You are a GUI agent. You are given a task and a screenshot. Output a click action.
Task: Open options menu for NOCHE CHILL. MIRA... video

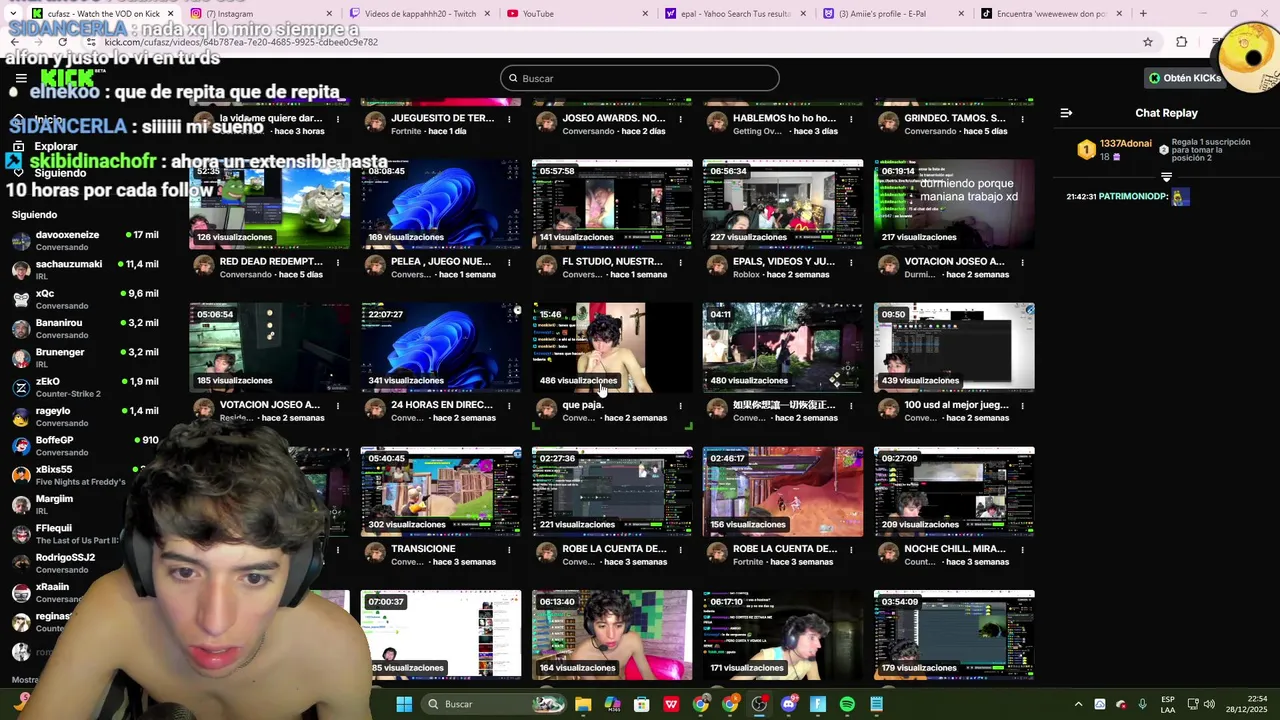tap(1023, 550)
